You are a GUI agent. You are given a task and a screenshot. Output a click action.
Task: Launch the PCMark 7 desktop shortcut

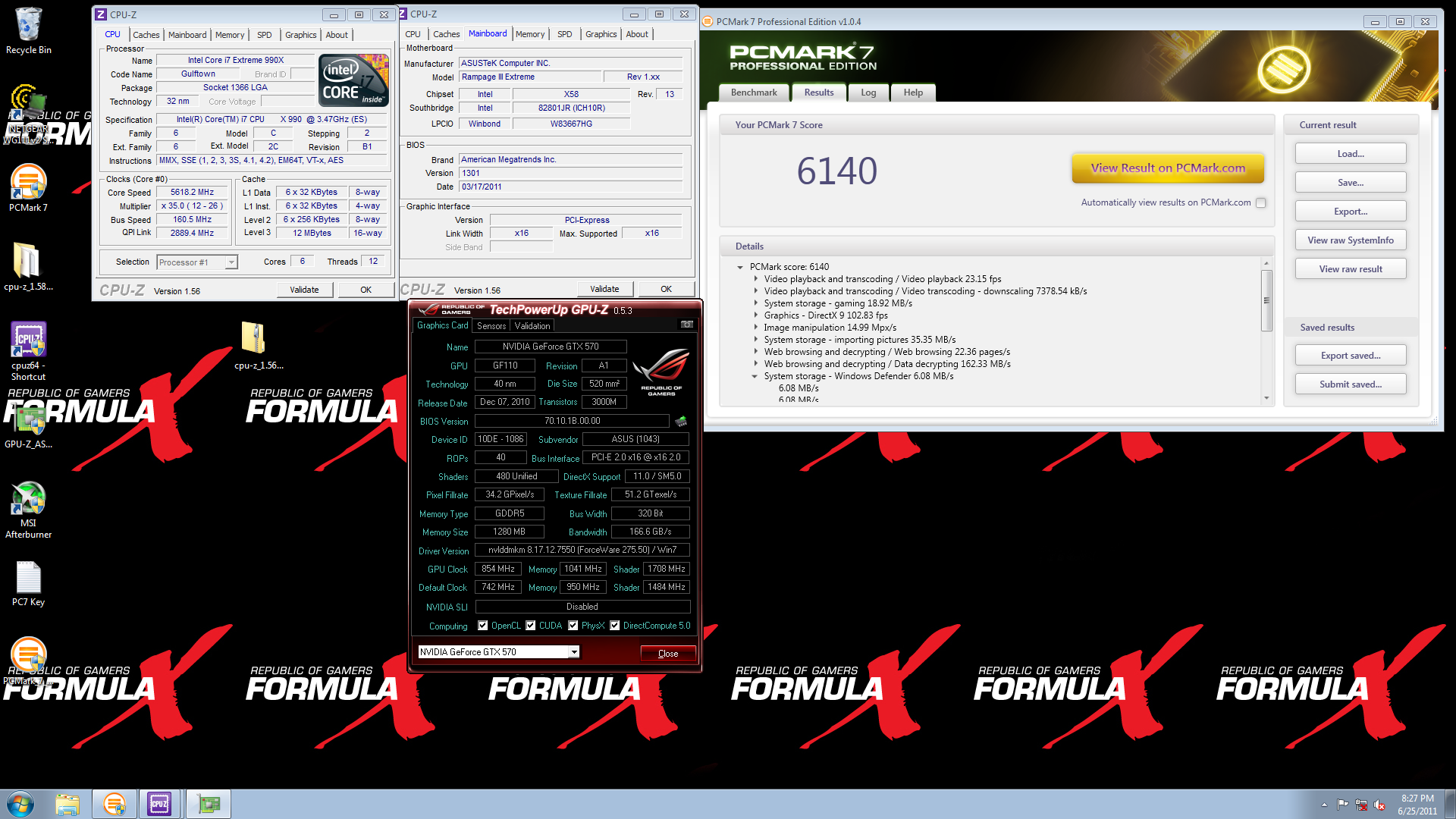point(28,188)
